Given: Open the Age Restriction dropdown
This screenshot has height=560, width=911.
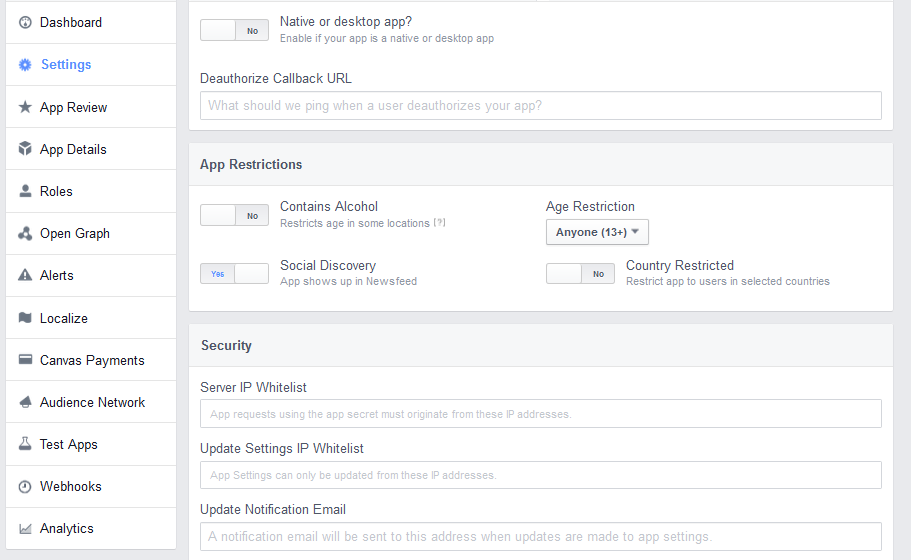Looking at the screenshot, I should pos(597,232).
